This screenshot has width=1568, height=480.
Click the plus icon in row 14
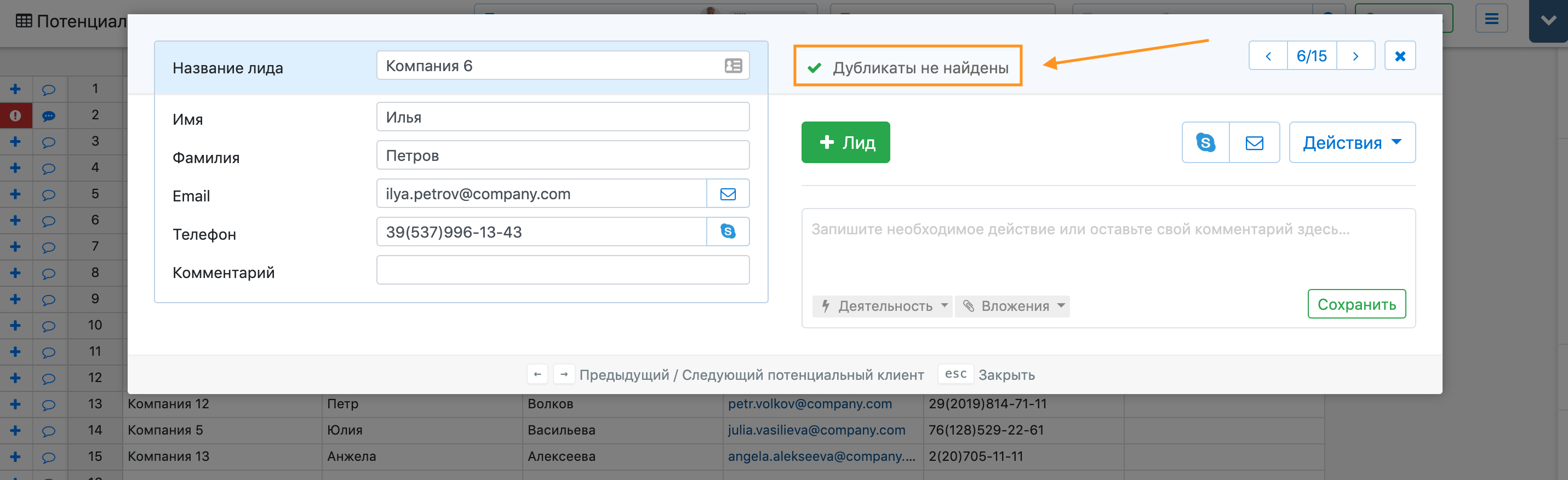(15, 431)
